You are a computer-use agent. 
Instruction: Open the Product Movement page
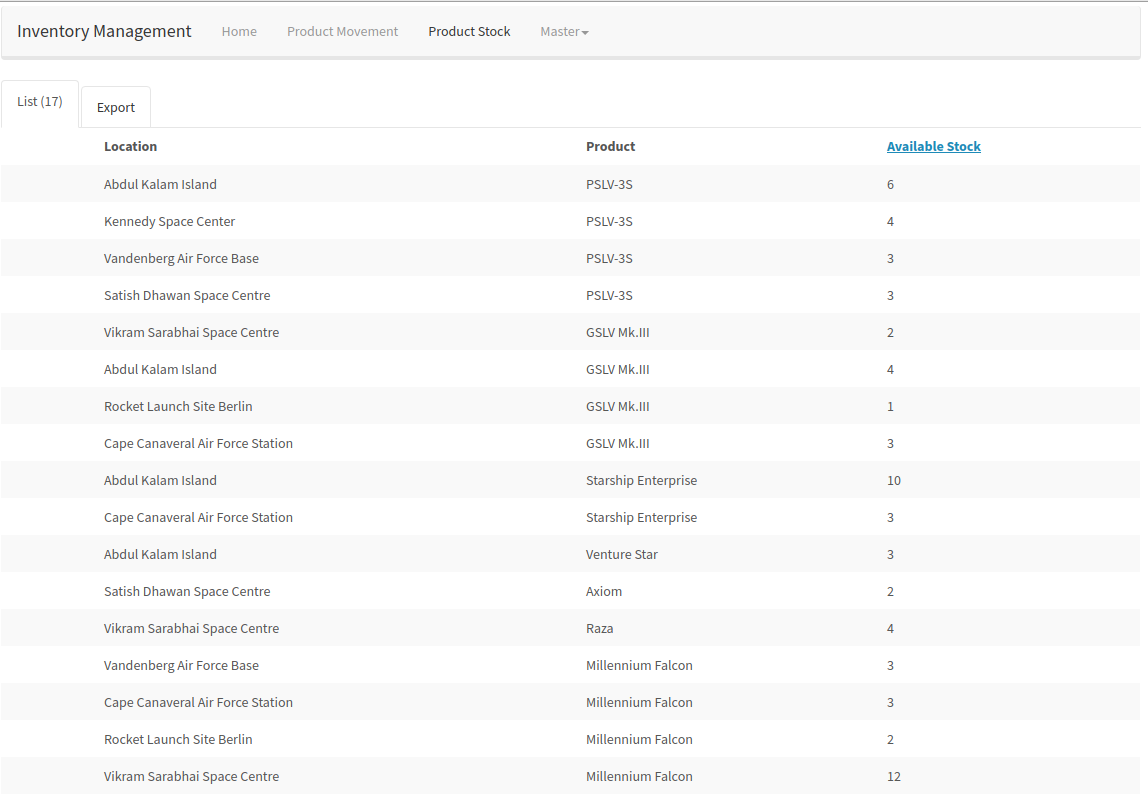343,31
